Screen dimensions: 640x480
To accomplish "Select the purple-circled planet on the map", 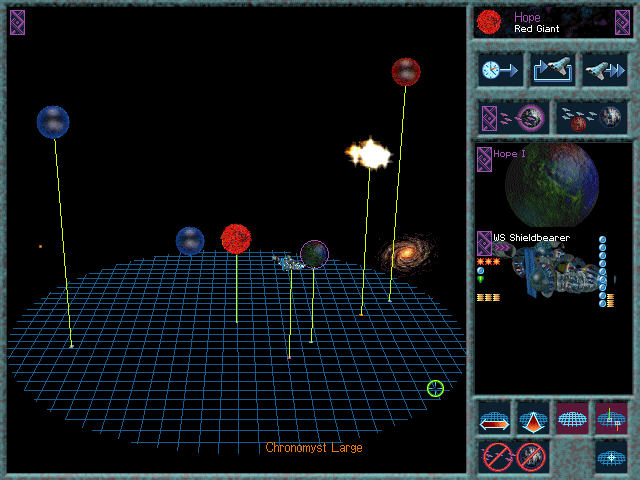I will point(314,255).
